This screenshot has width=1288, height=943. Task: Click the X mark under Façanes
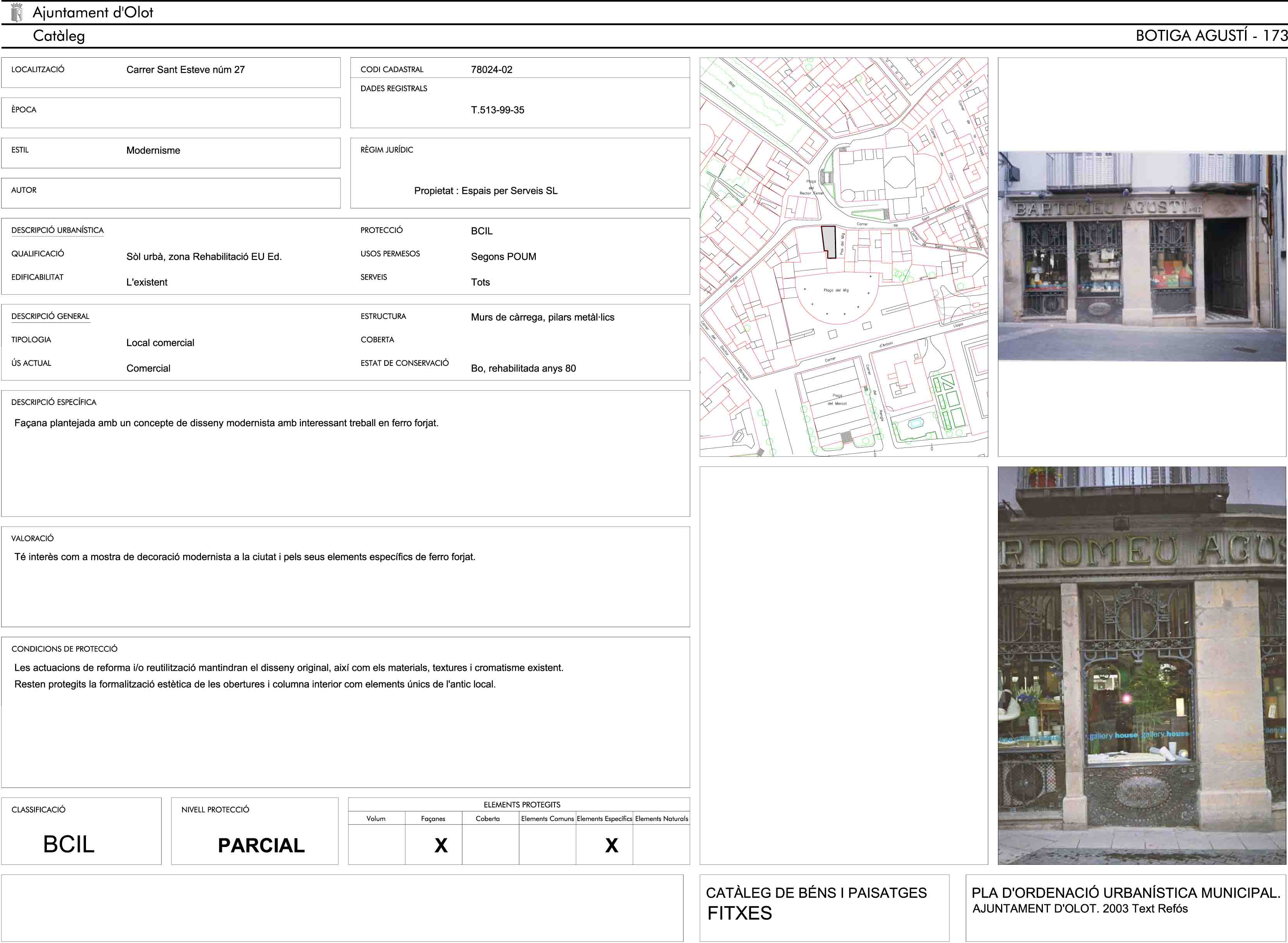[441, 845]
